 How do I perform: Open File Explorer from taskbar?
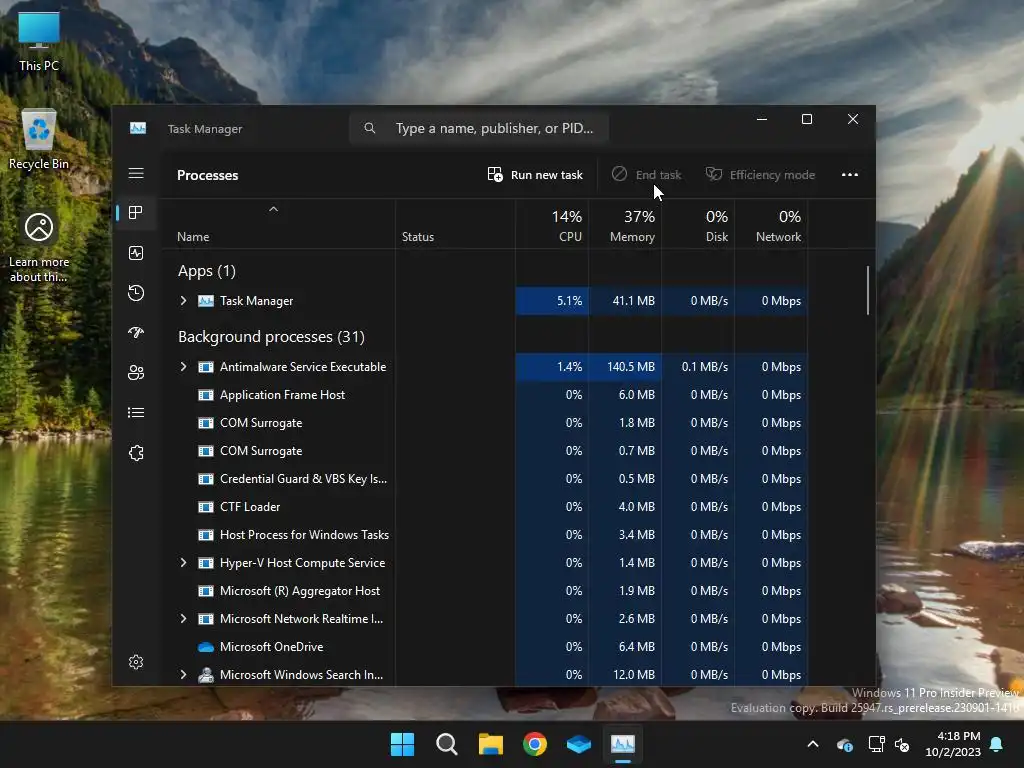(x=490, y=744)
